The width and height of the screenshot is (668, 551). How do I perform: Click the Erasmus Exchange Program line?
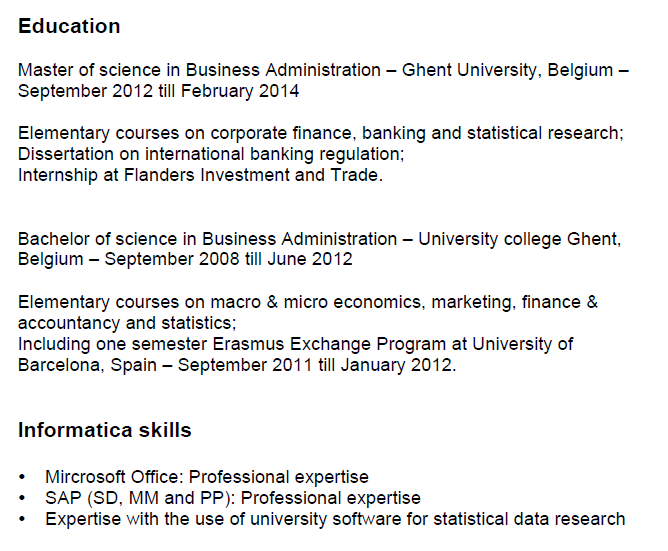pos(295,344)
